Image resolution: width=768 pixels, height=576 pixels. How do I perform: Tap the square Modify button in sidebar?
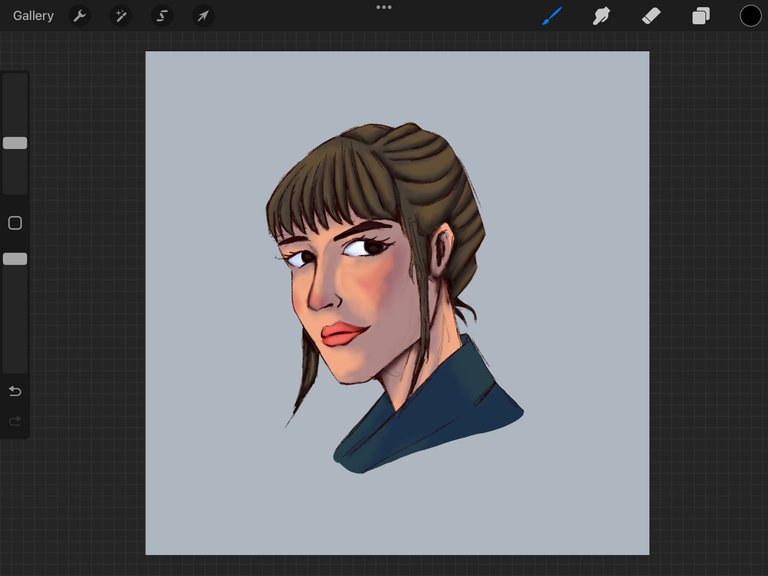pos(15,223)
